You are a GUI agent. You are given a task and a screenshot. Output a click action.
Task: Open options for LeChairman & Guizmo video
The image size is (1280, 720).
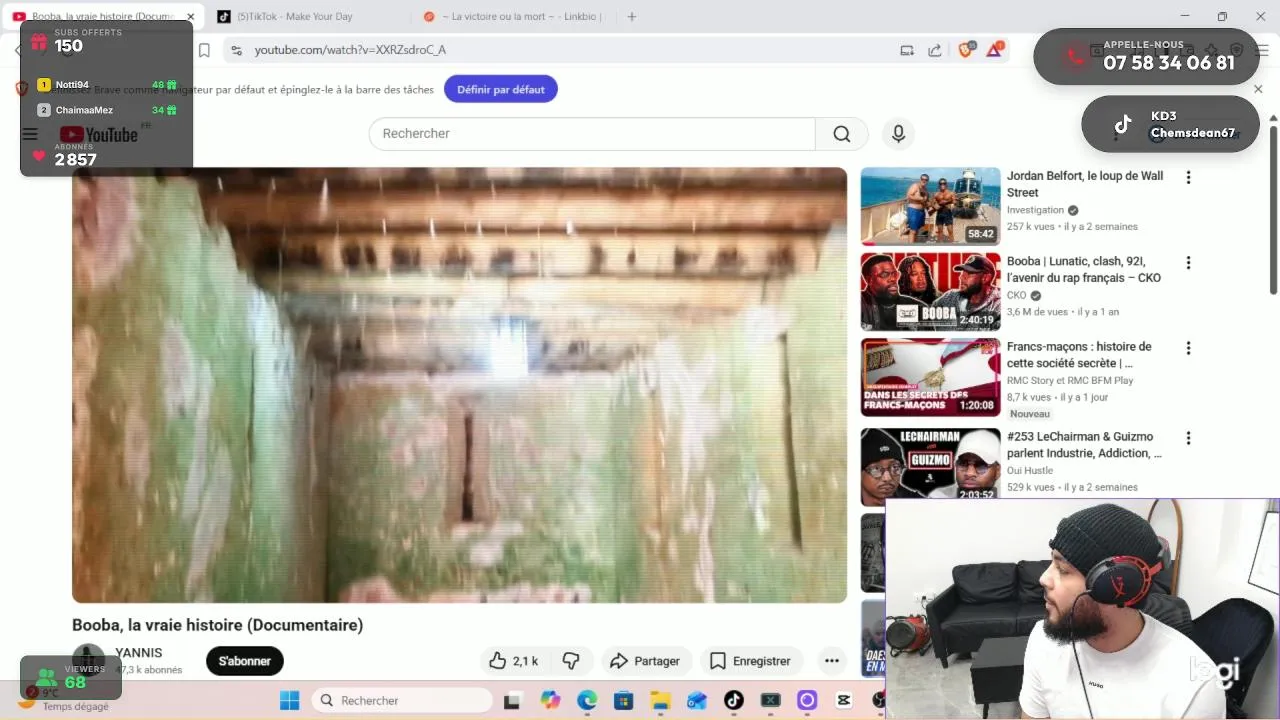1188,438
